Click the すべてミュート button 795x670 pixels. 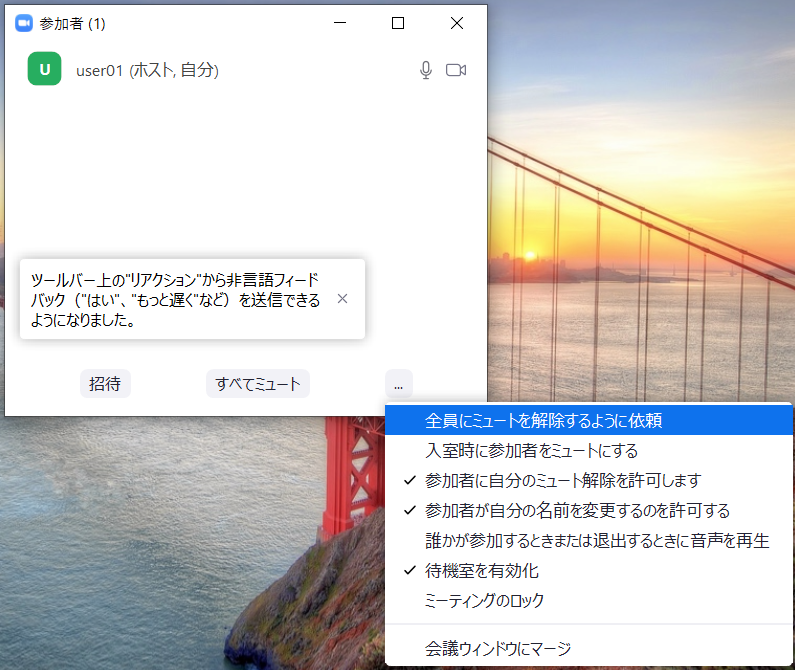click(x=258, y=384)
